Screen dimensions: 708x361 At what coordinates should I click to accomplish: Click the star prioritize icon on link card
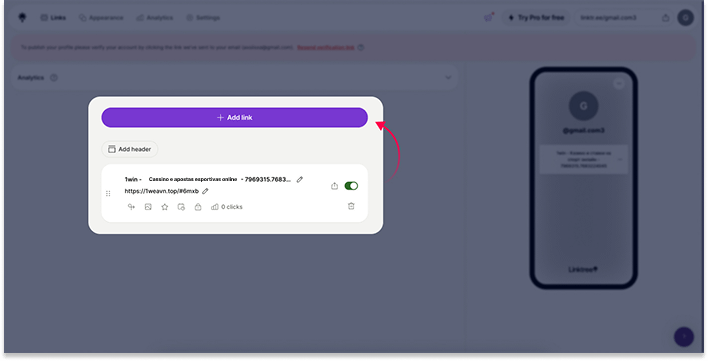click(165, 207)
